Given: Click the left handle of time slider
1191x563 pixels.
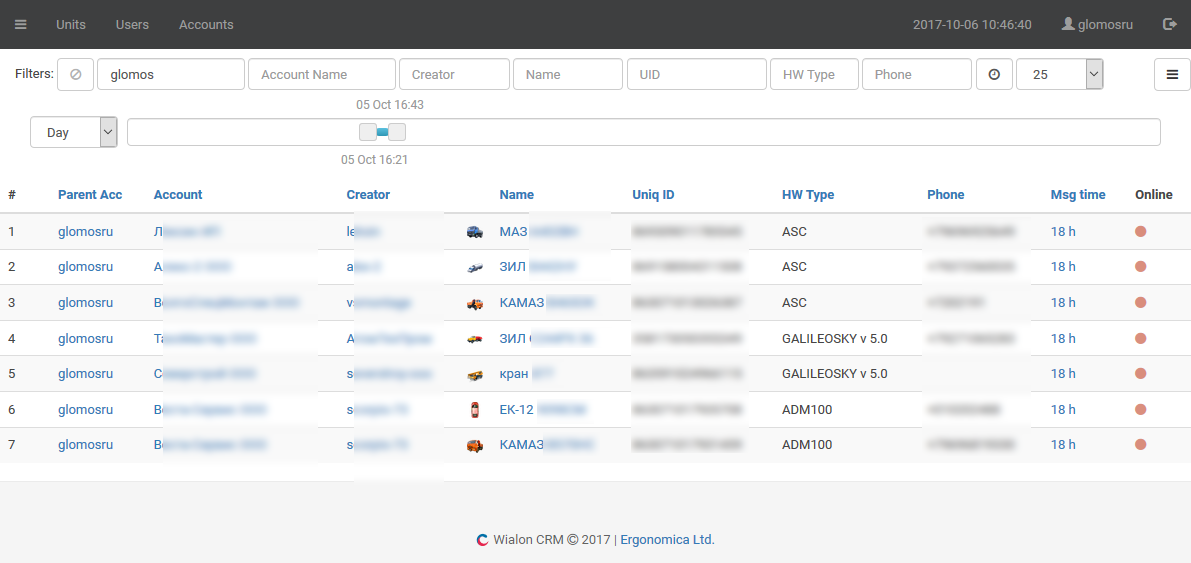Looking at the screenshot, I should 368,132.
